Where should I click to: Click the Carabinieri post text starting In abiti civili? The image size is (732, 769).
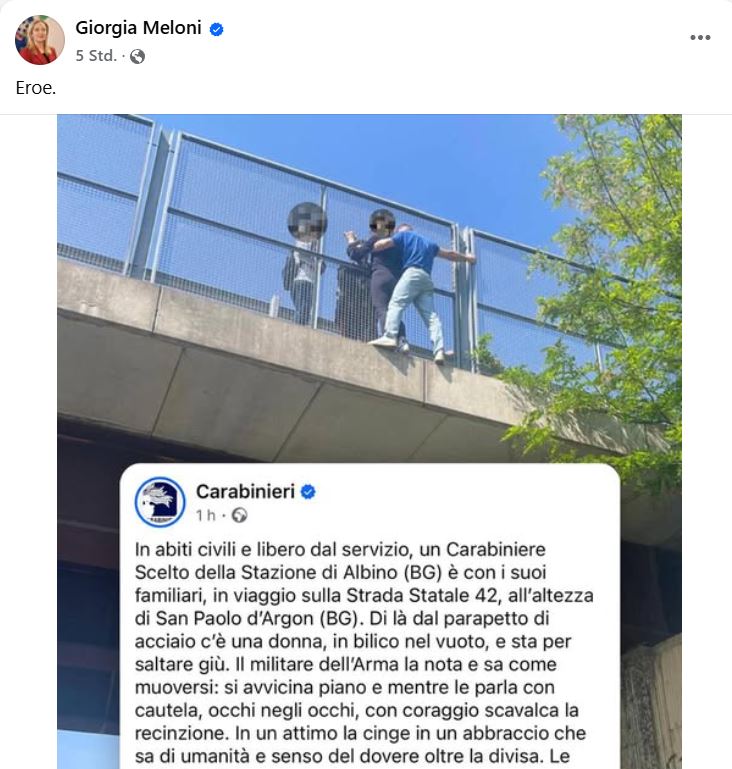coord(364,653)
